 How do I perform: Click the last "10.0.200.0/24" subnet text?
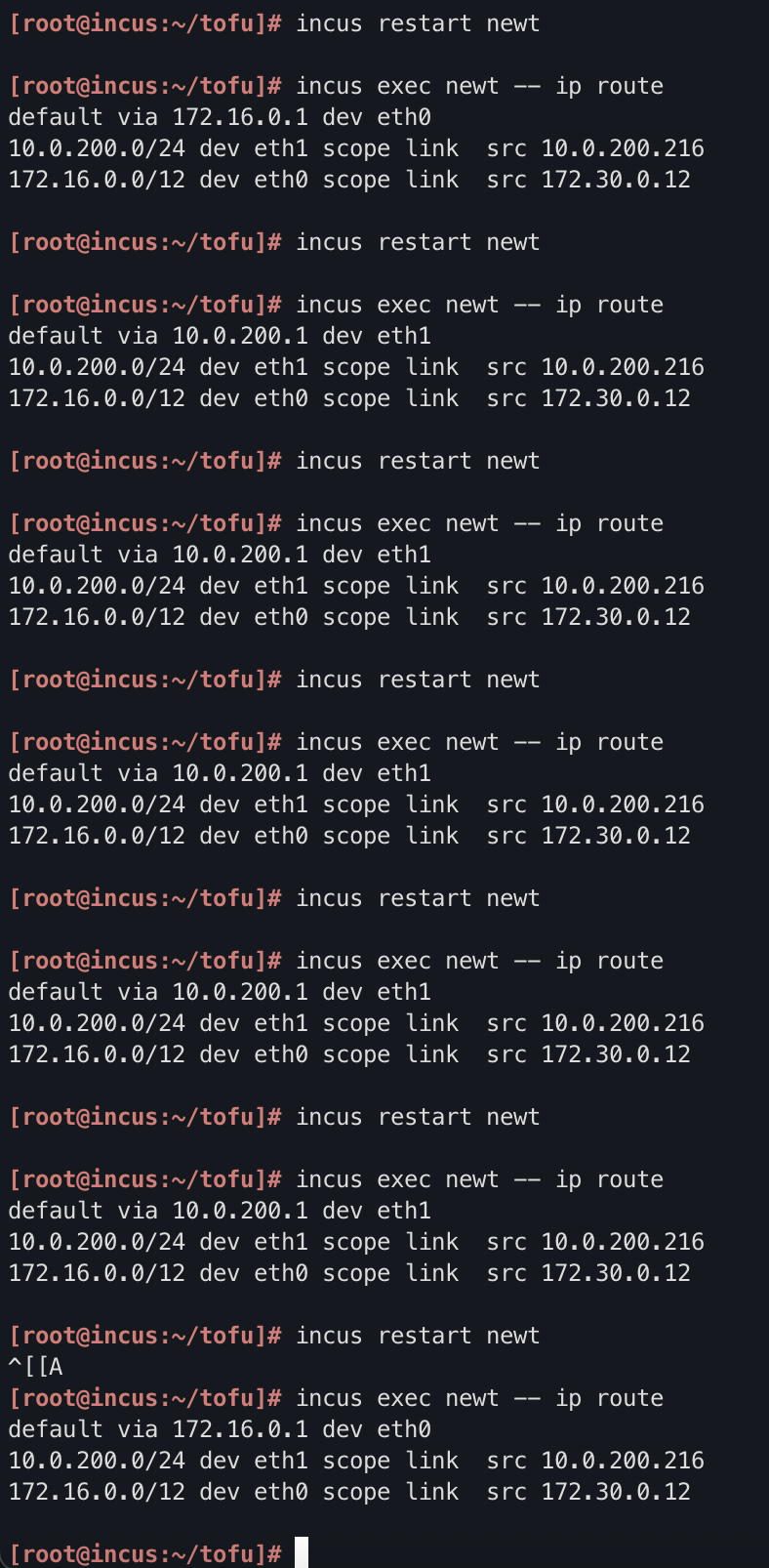pos(97,1461)
